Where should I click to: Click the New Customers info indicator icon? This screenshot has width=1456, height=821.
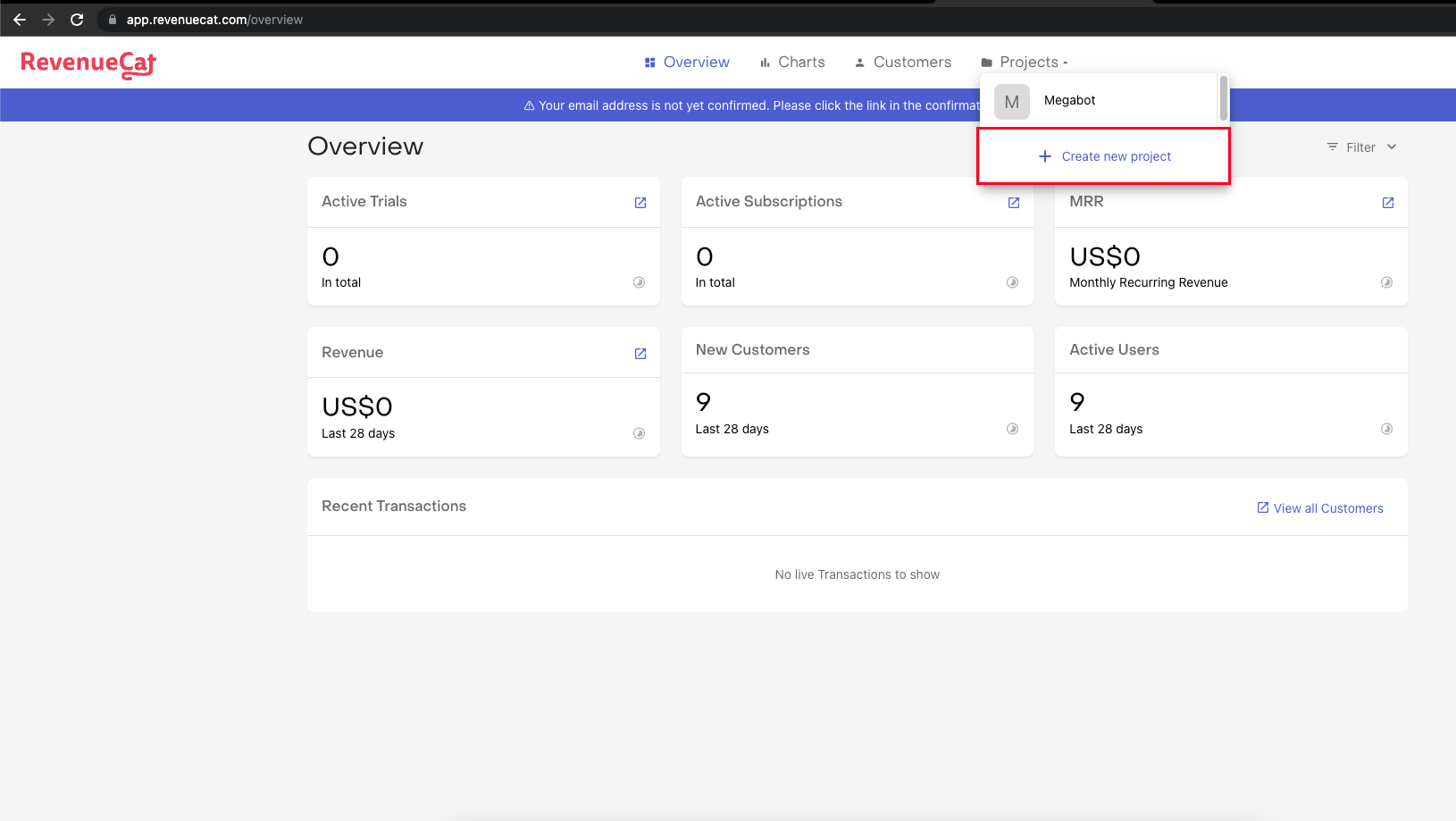1013,429
